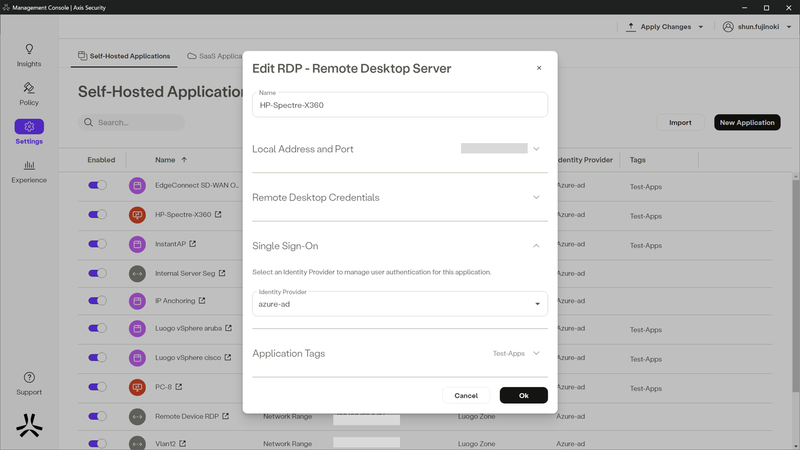Open the Insights section in sidebar
Image resolution: width=800 pixels, height=450 pixels.
click(x=29, y=55)
